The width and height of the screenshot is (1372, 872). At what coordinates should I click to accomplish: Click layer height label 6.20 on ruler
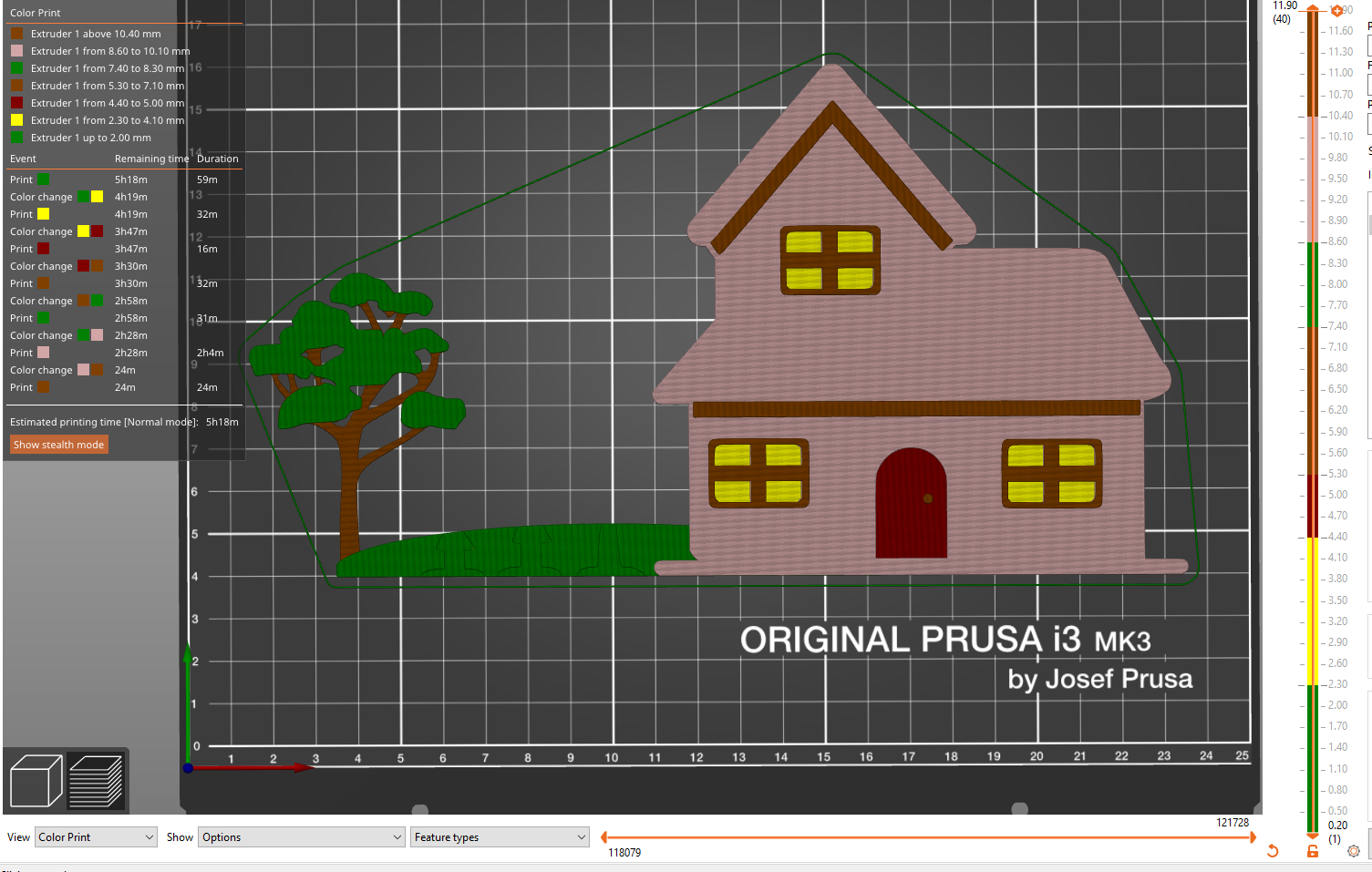coord(1337,410)
